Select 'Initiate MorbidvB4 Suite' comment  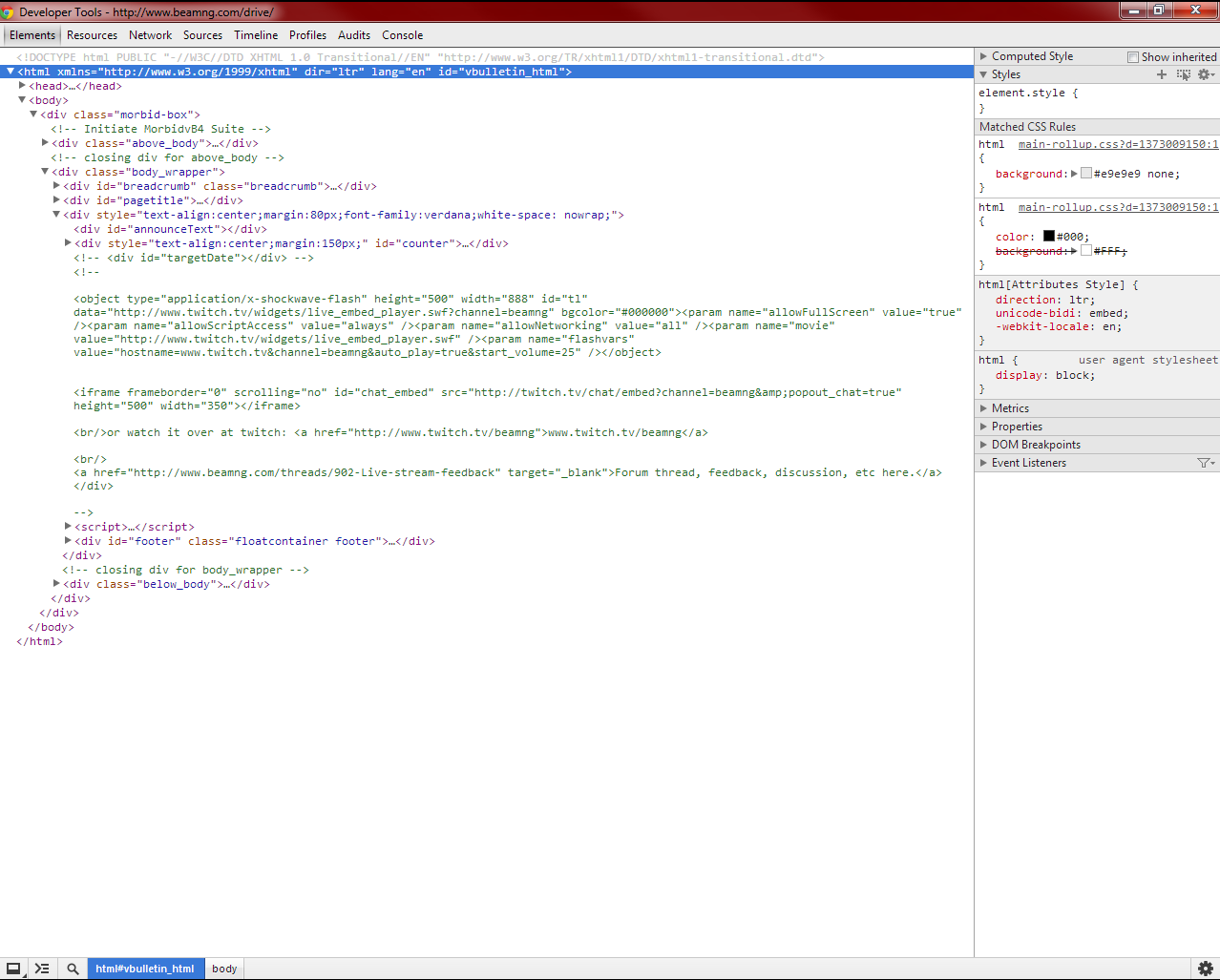click(161, 129)
